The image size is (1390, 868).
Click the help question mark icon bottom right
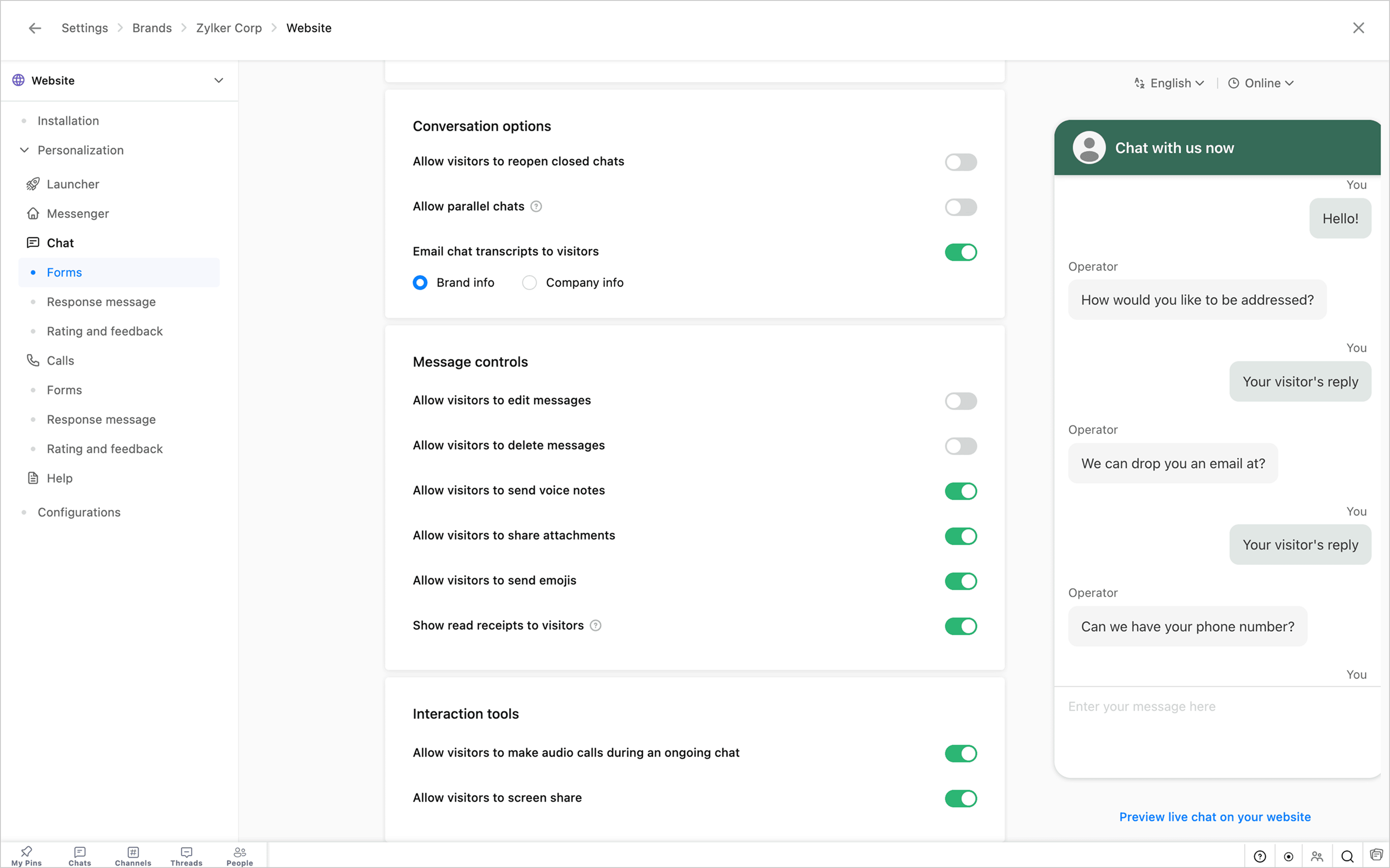point(1259,857)
